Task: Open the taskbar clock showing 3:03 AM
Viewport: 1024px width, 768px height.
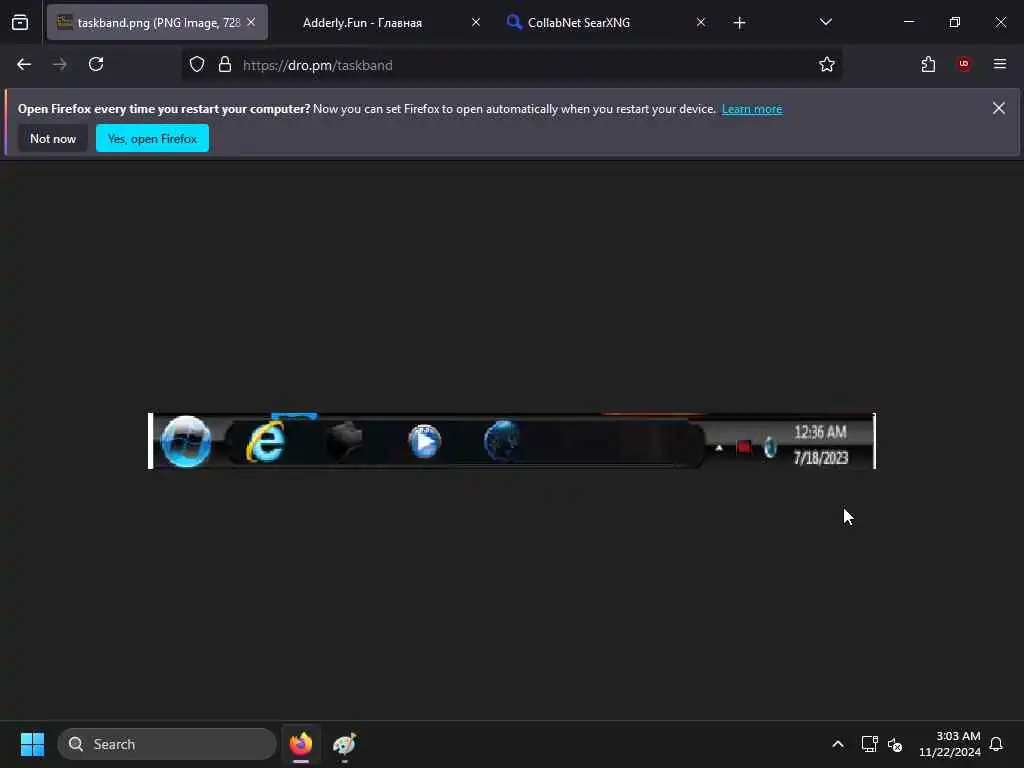Action: [x=950, y=744]
